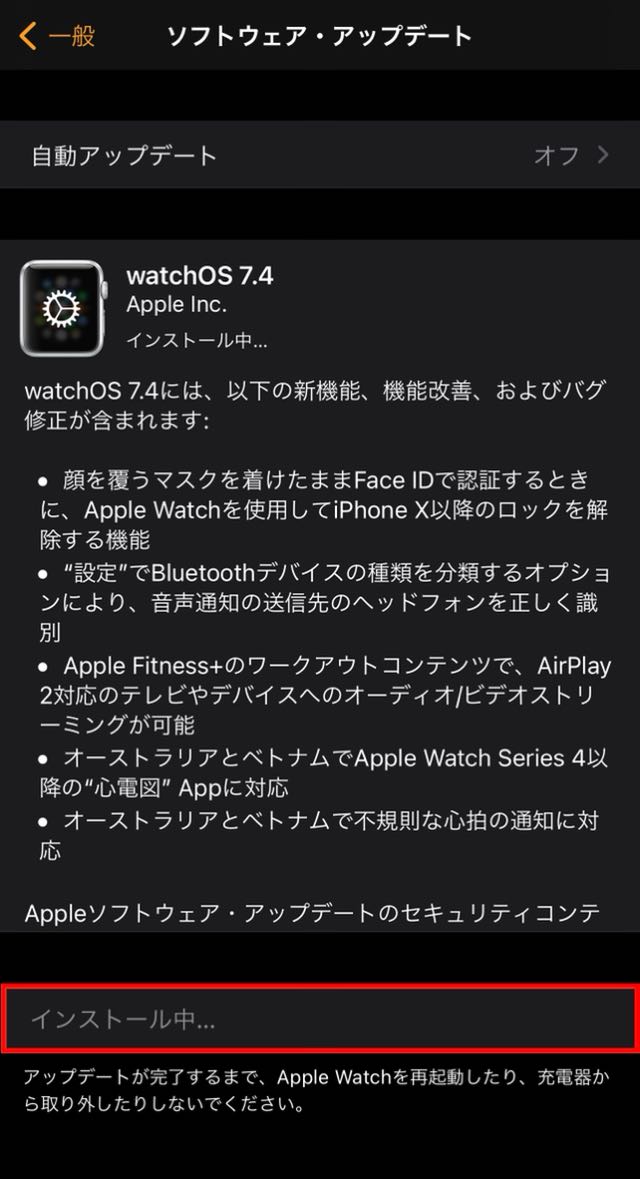Click the ソフトウェア・アップデート page title
Image resolution: width=640 pixels, height=1179 pixels.
tap(319, 35)
